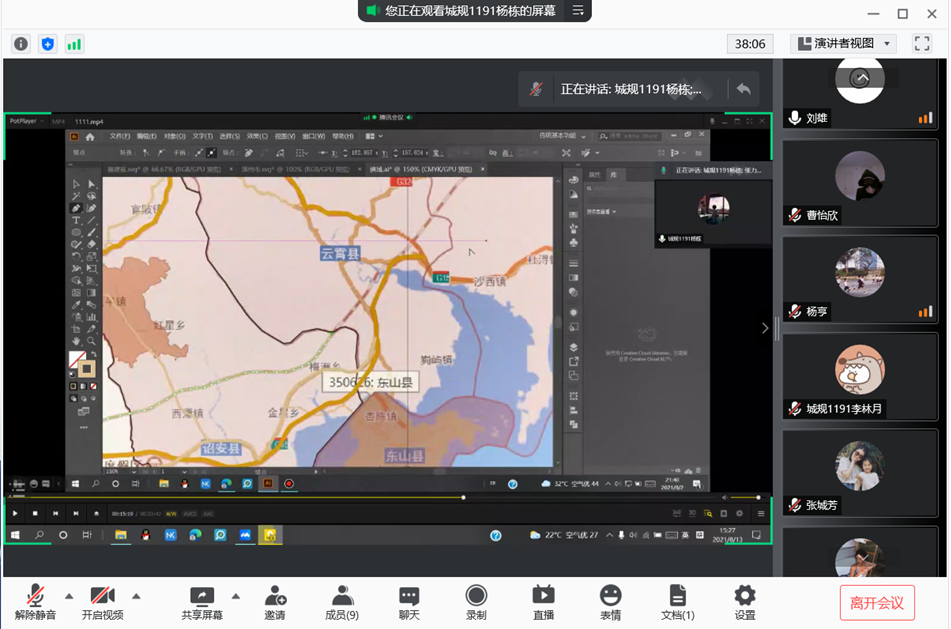Enter full screen mode
Screen dimensions: 951x629
(921, 44)
